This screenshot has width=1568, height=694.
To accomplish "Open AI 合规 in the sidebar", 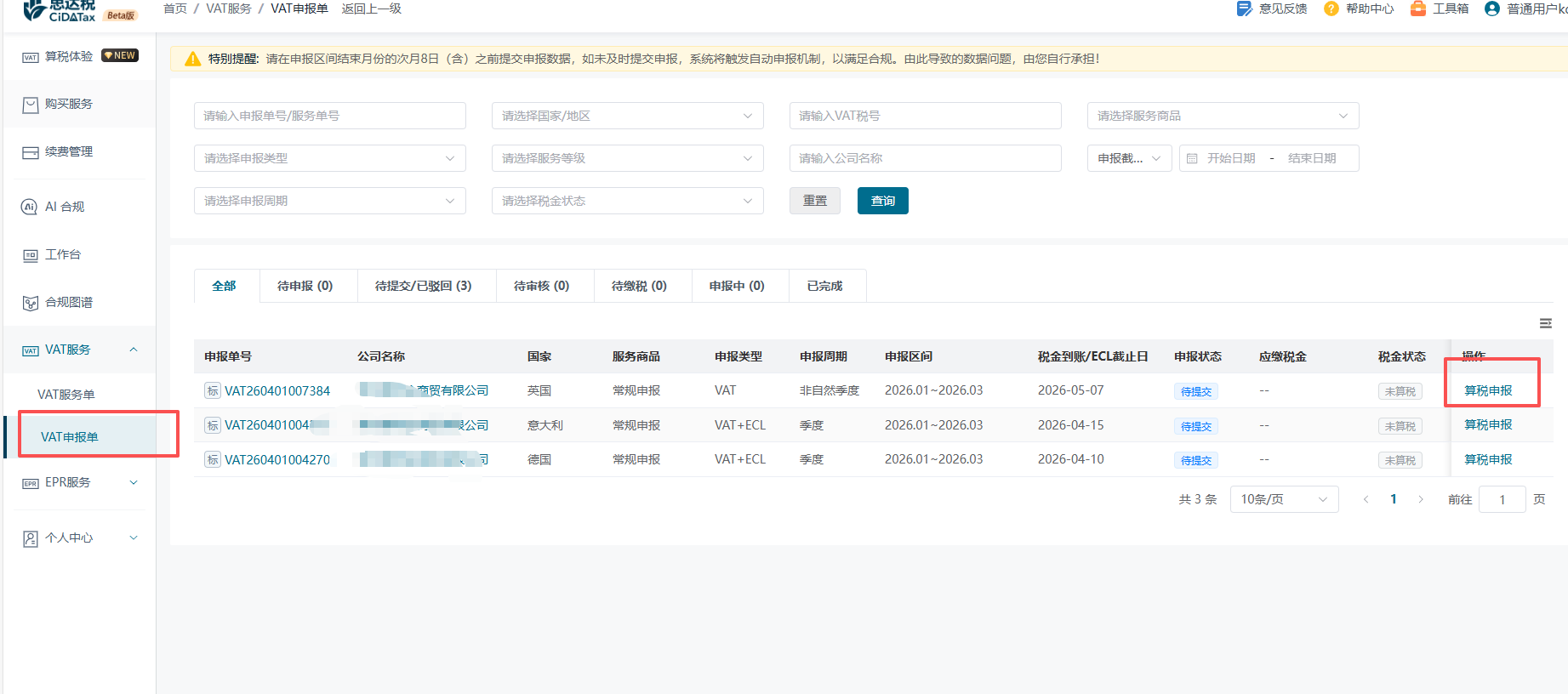I will coord(65,207).
